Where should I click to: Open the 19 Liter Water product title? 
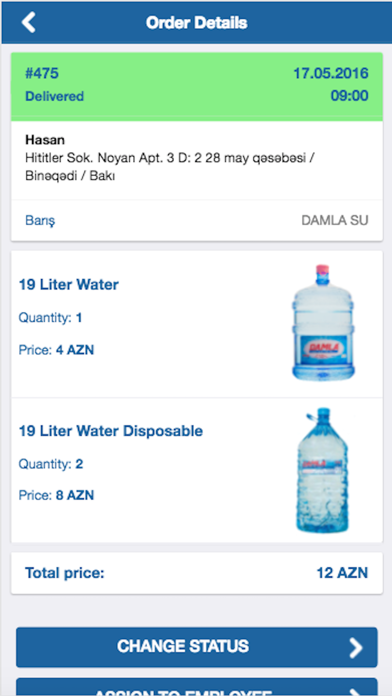pyautogui.click(x=68, y=284)
